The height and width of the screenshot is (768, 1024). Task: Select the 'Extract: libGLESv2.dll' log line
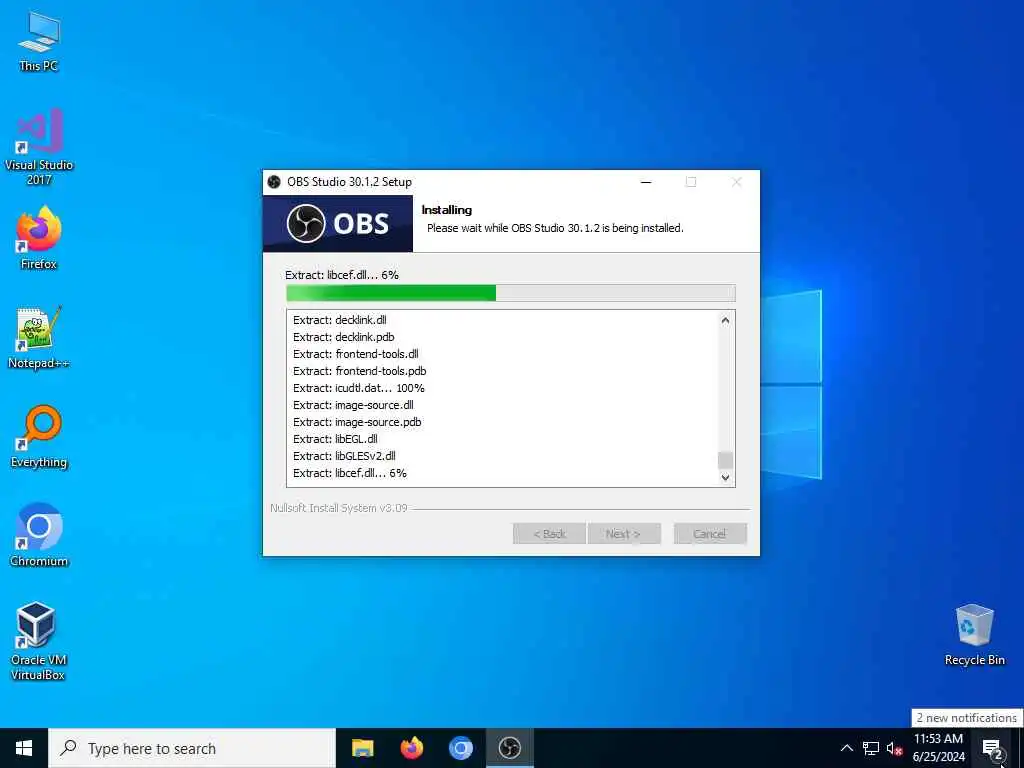tap(344, 456)
